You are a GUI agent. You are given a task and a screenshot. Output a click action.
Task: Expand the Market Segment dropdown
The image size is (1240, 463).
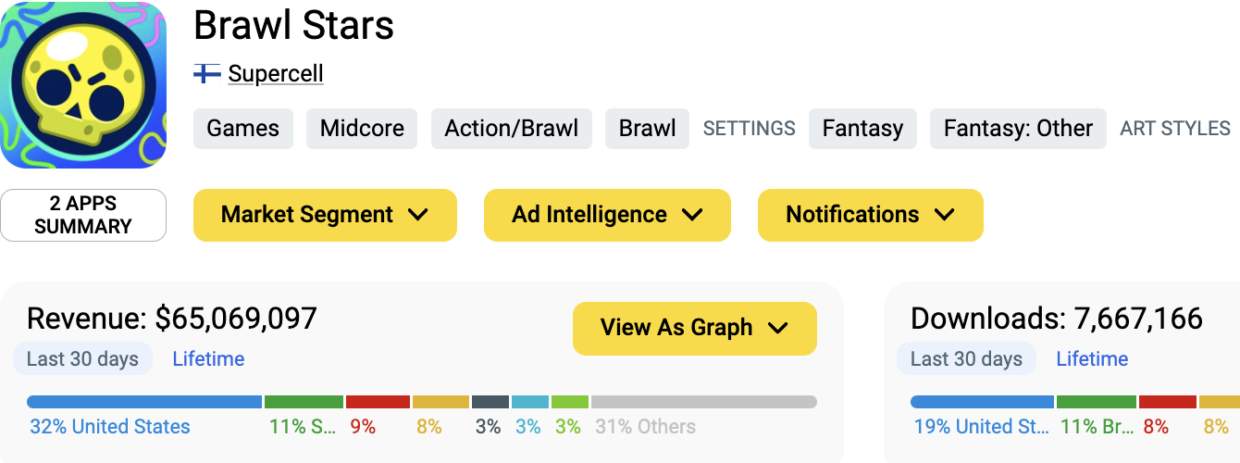324,215
